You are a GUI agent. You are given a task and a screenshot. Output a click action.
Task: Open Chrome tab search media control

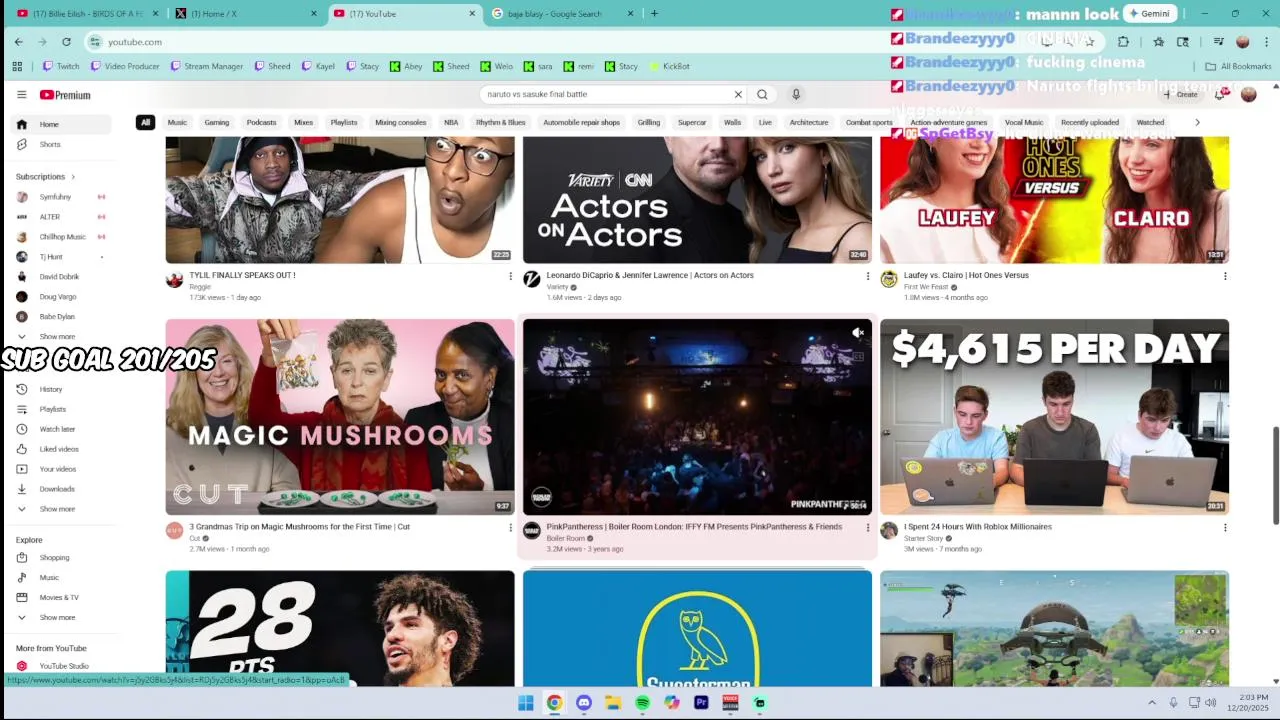pyautogui.click(x=1219, y=42)
